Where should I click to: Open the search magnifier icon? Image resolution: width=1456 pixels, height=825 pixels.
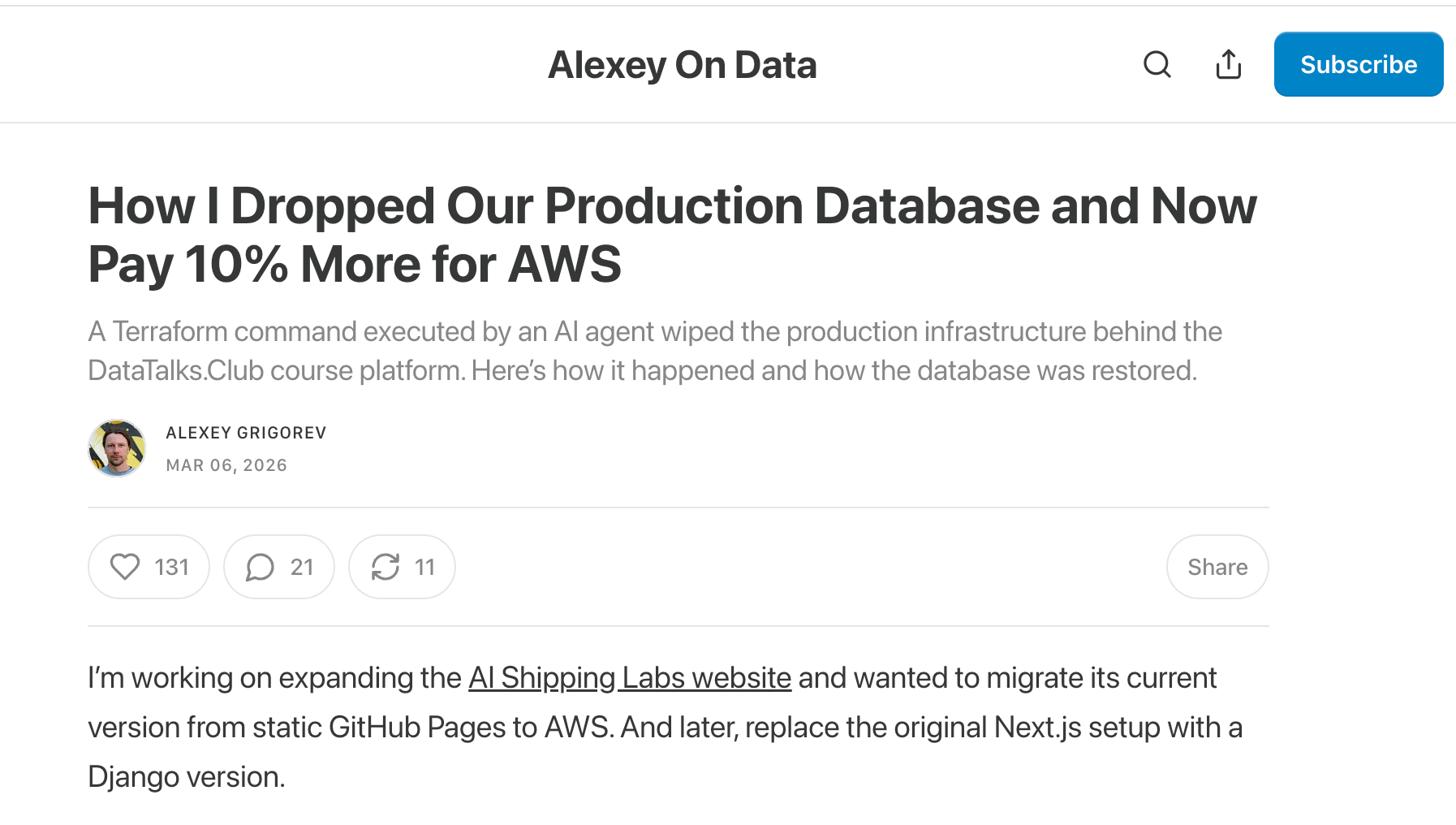pos(1157,64)
